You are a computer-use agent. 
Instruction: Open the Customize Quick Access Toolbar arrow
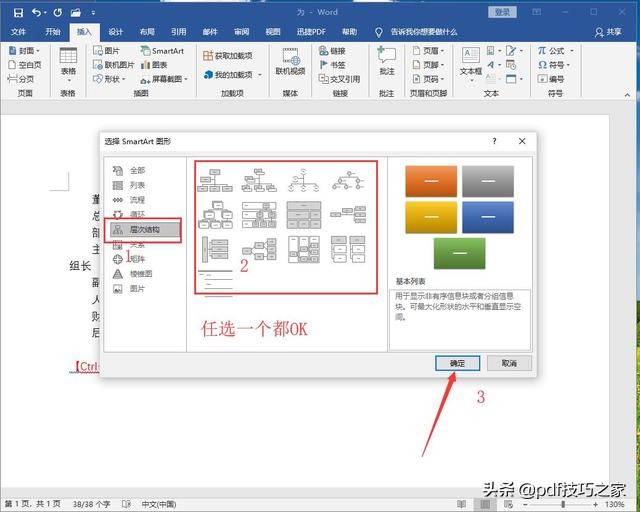93,13
